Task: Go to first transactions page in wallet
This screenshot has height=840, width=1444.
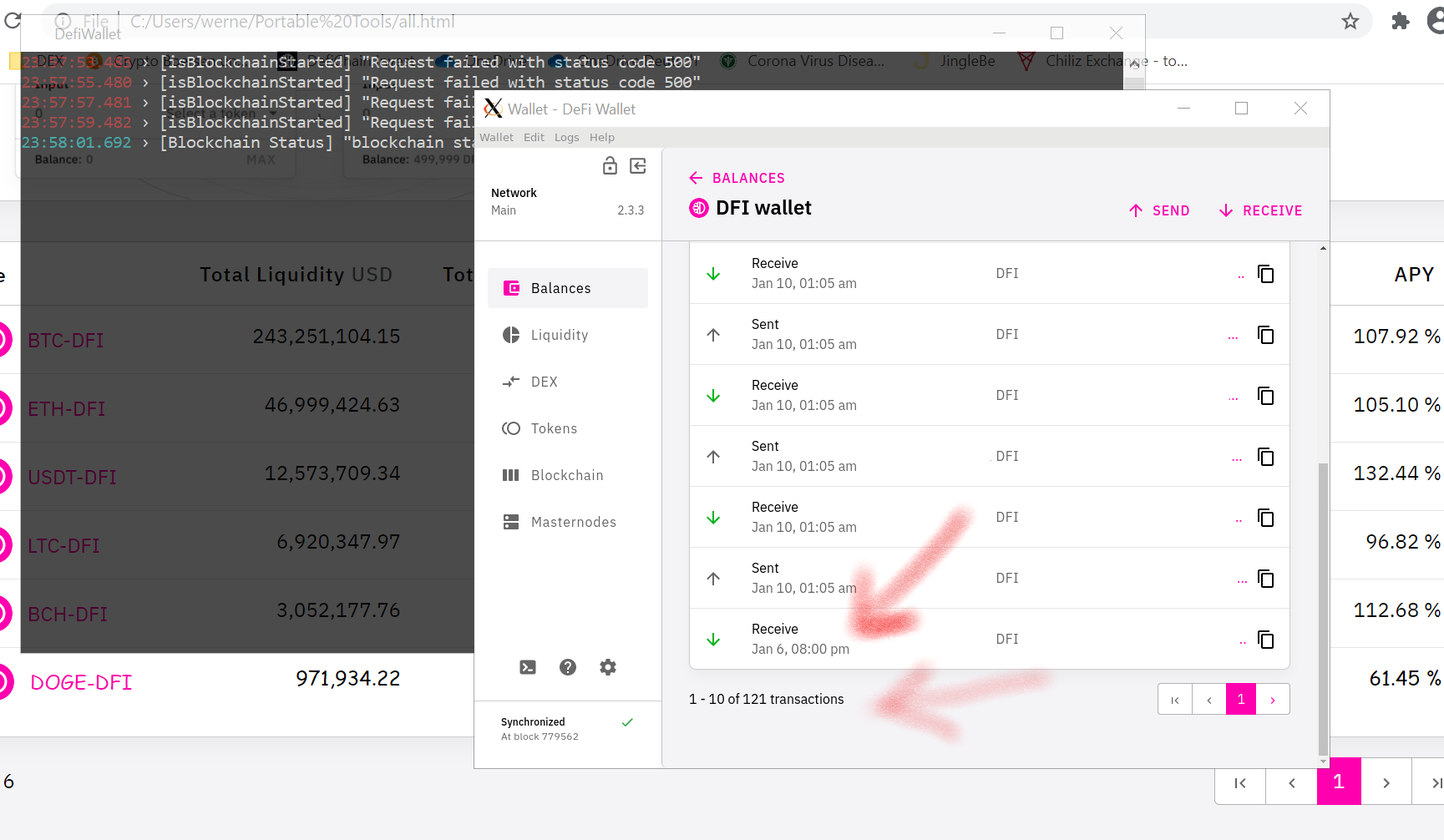Action: coord(1175,700)
